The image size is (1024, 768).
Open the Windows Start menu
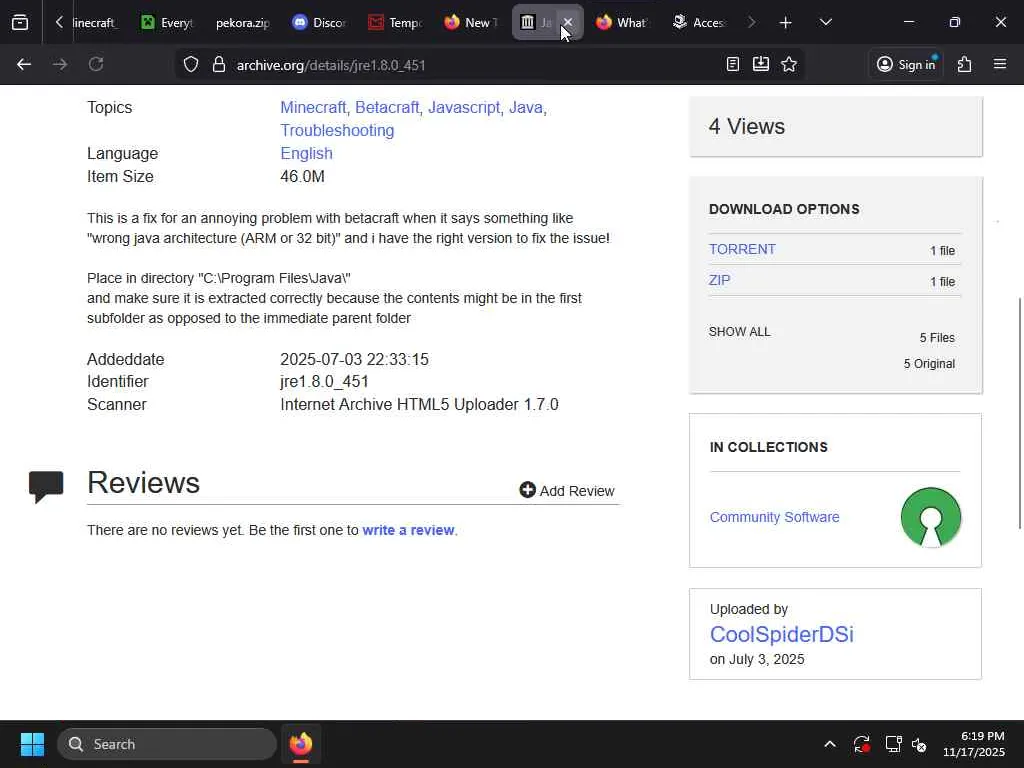coord(32,744)
